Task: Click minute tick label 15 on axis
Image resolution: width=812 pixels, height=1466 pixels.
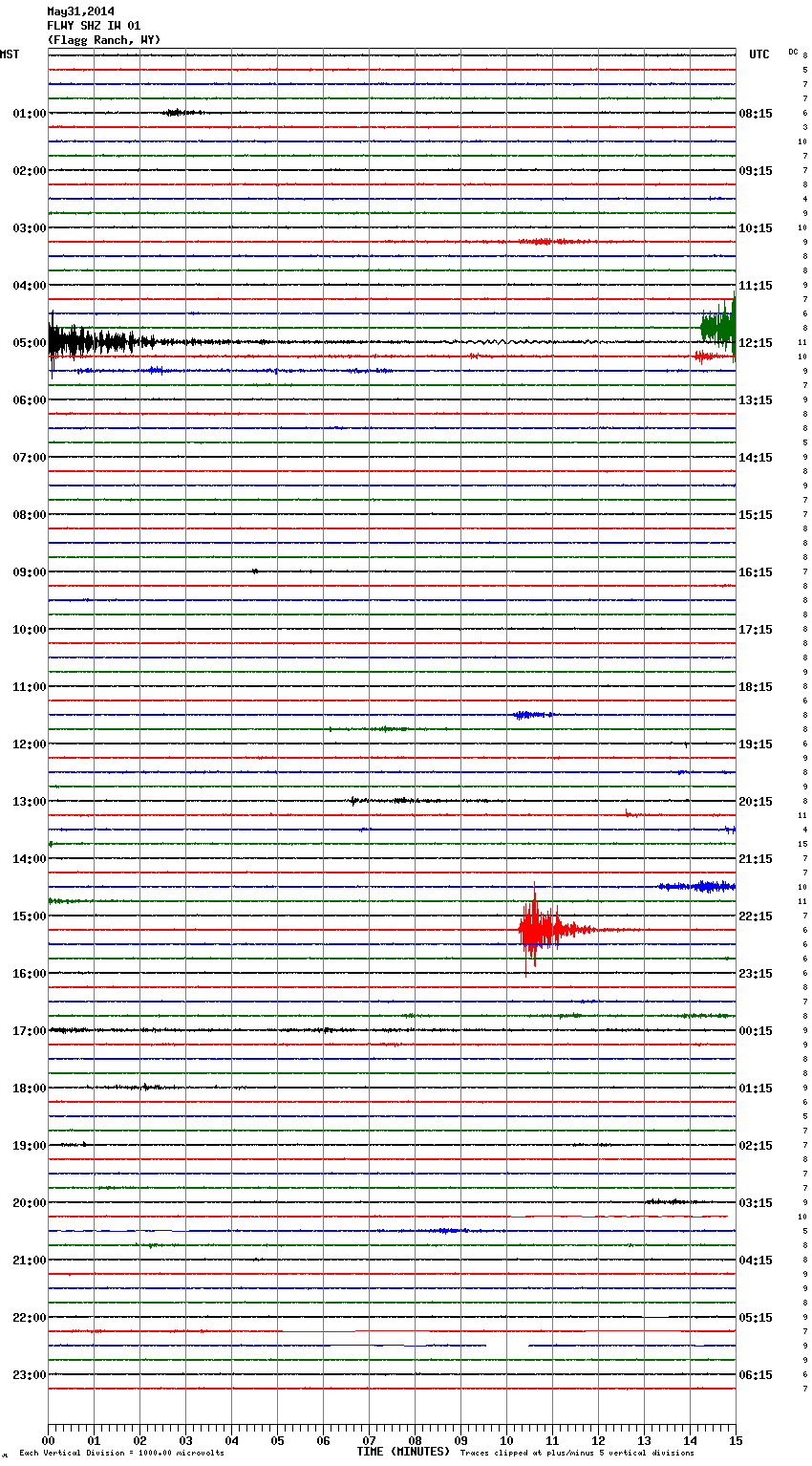Action: (736, 1441)
